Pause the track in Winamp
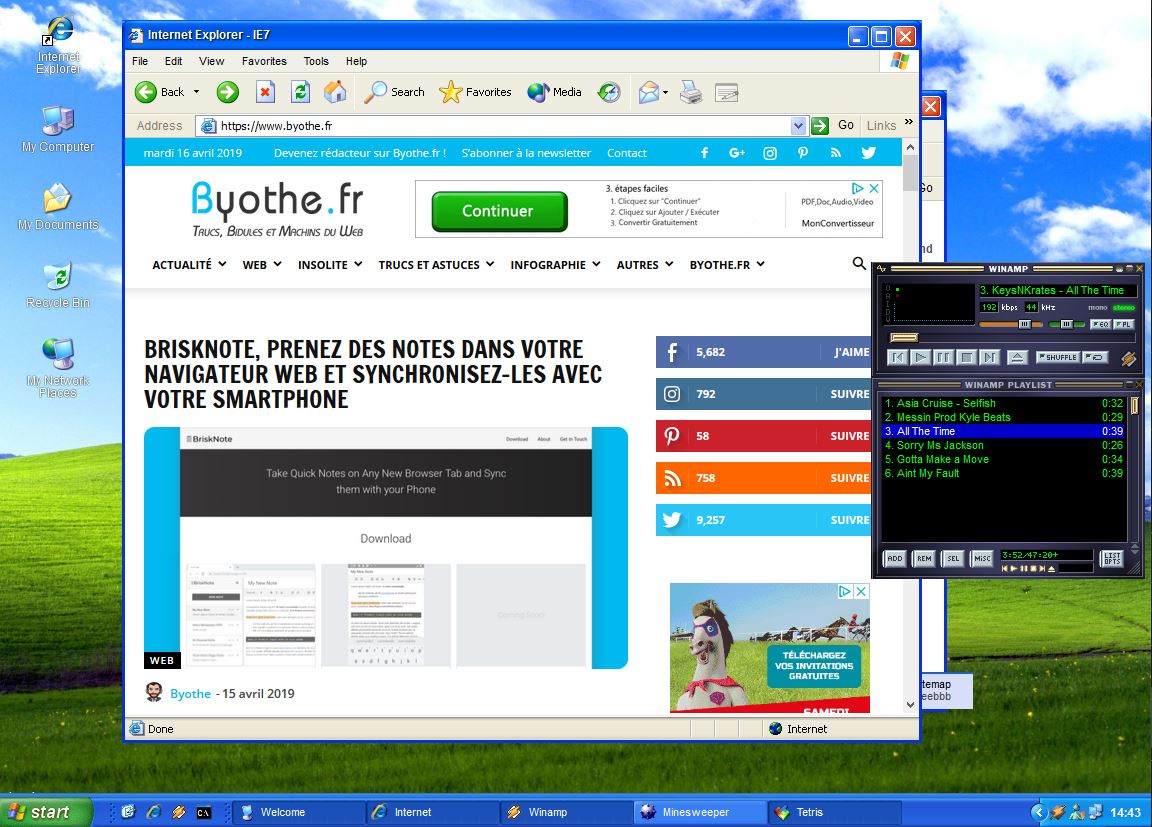The image size is (1152, 827). [943, 358]
